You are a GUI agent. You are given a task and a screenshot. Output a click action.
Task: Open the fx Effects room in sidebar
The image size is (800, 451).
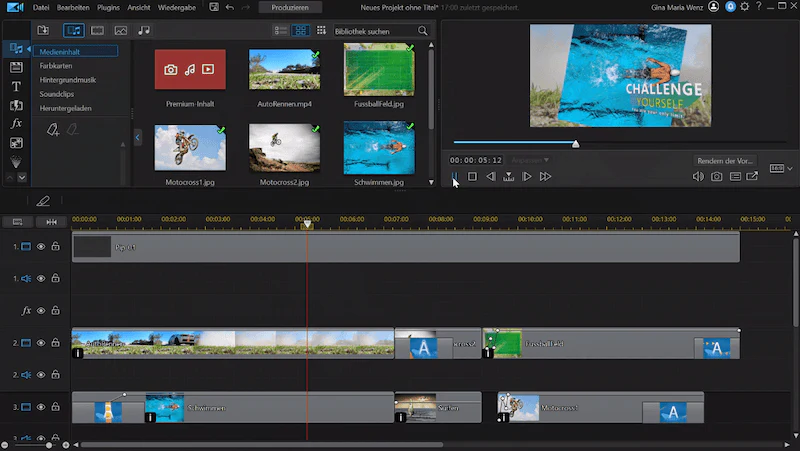(x=16, y=123)
